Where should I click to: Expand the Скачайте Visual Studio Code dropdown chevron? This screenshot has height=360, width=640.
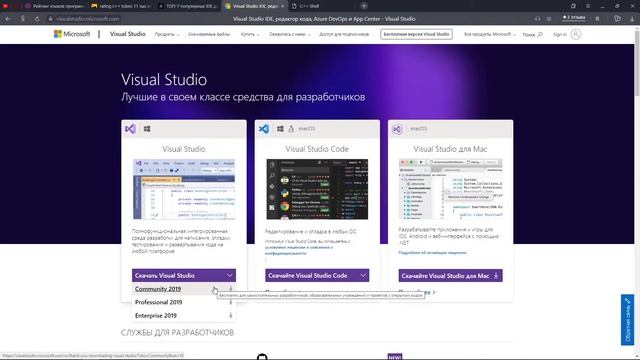[x=363, y=276]
